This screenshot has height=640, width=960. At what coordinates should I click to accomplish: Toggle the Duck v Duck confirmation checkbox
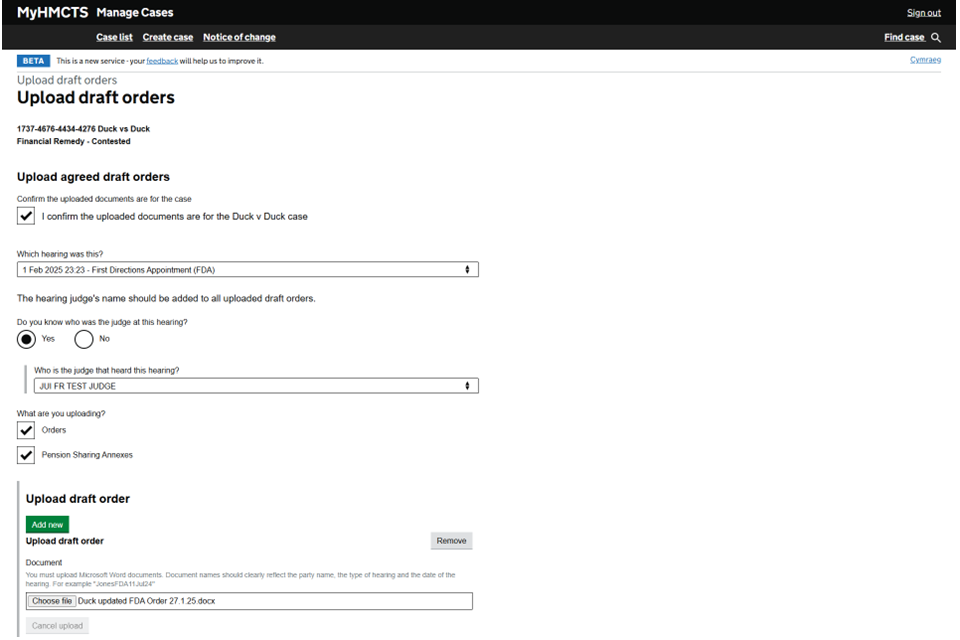27,216
